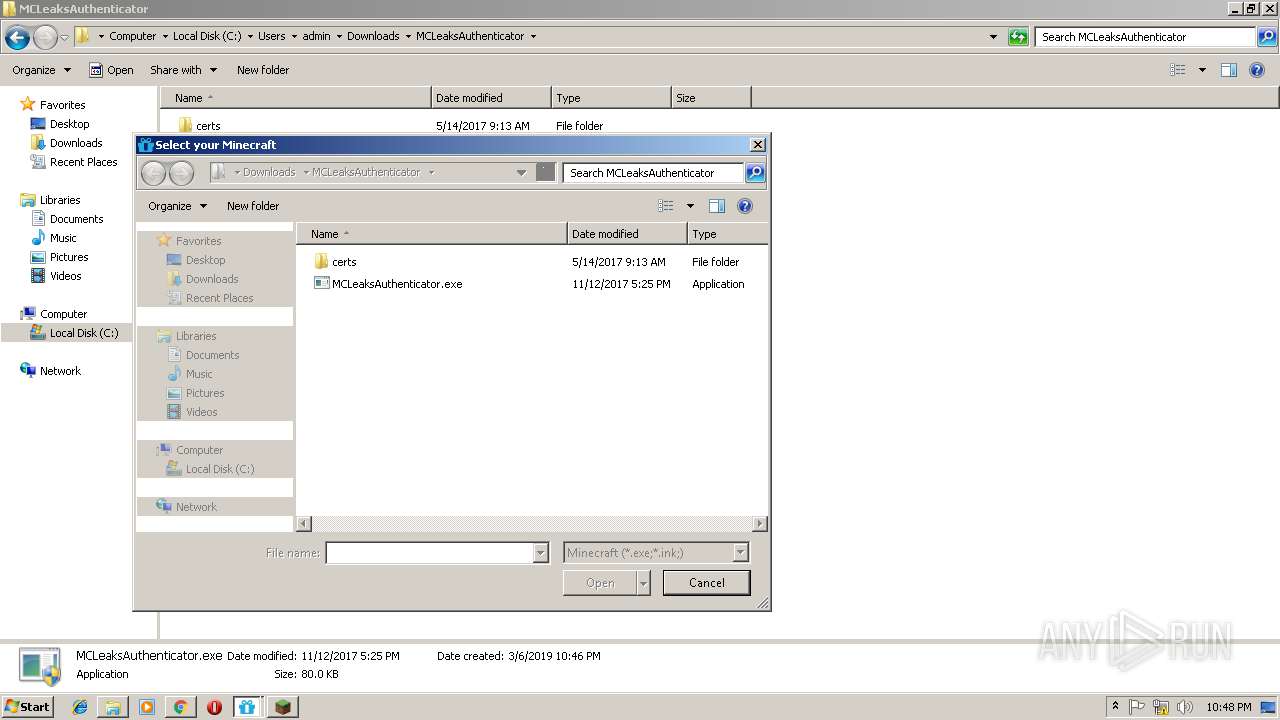Sort the dialog list by Type column

pyautogui.click(x=727, y=234)
